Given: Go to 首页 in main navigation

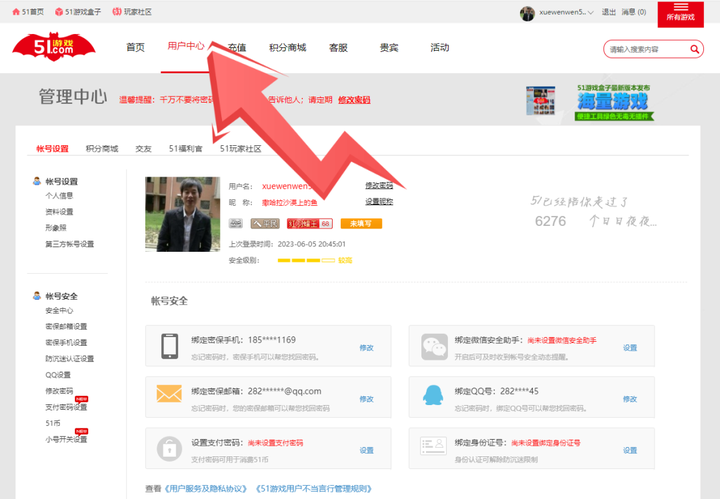Looking at the screenshot, I should (x=135, y=47).
